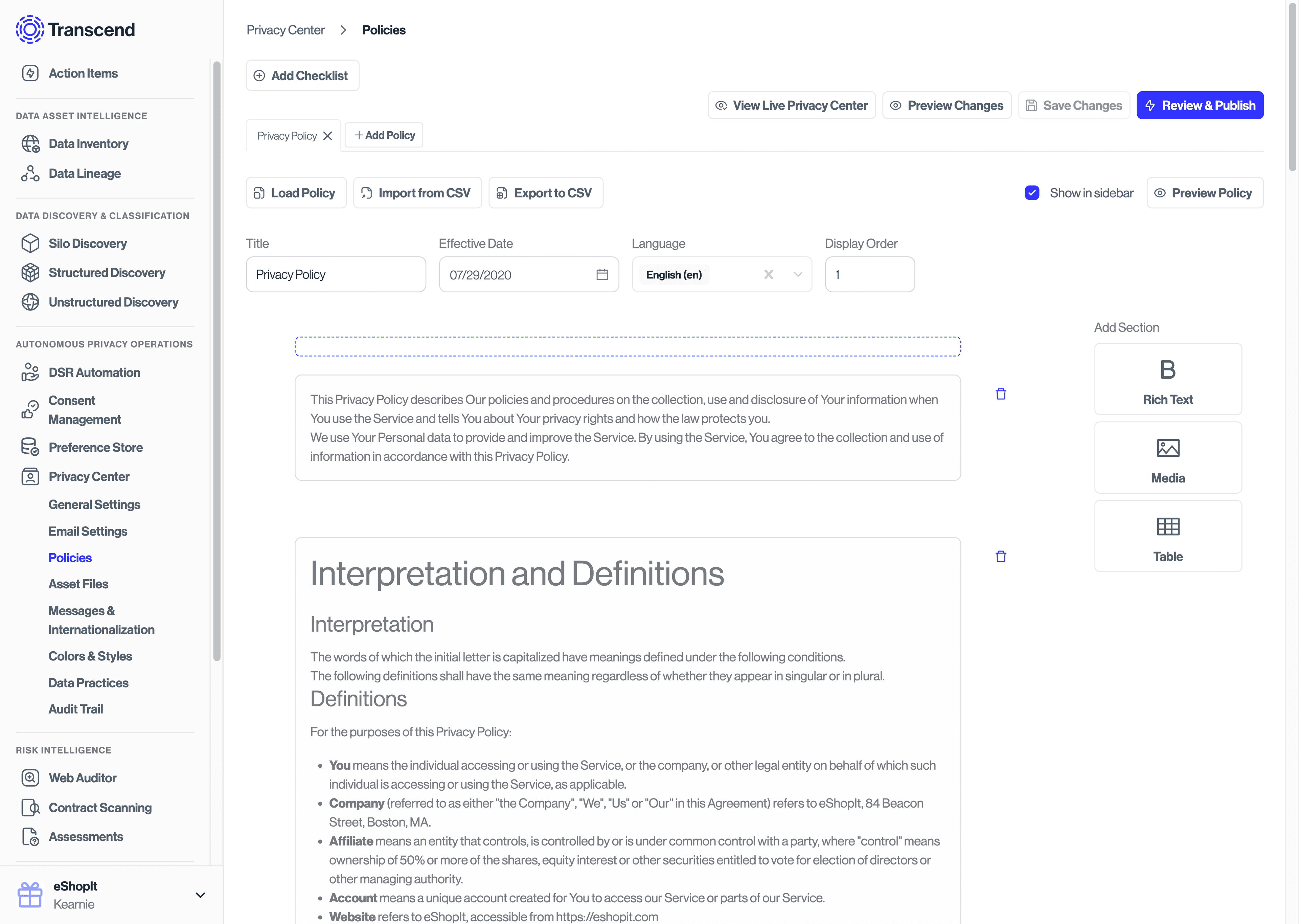Open Preview Changes
Screen dimensions: 1299x924
click(x=947, y=105)
